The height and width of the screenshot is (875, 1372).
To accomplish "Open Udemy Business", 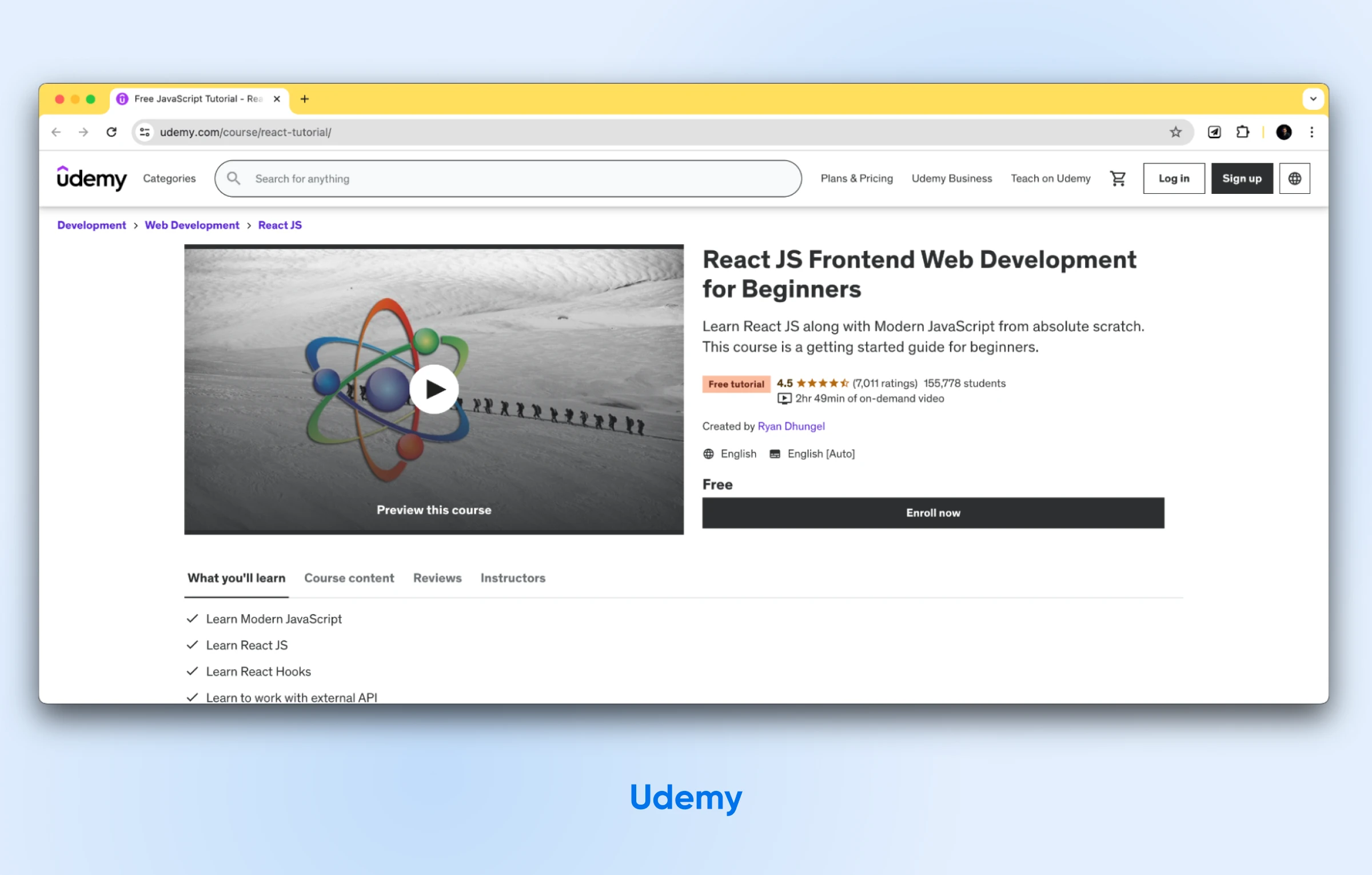I will click(x=951, y=178).
